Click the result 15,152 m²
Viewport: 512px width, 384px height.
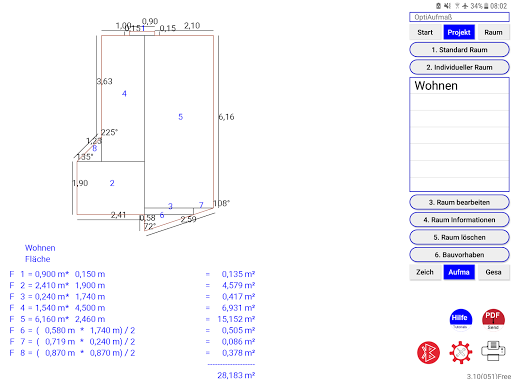236,319
